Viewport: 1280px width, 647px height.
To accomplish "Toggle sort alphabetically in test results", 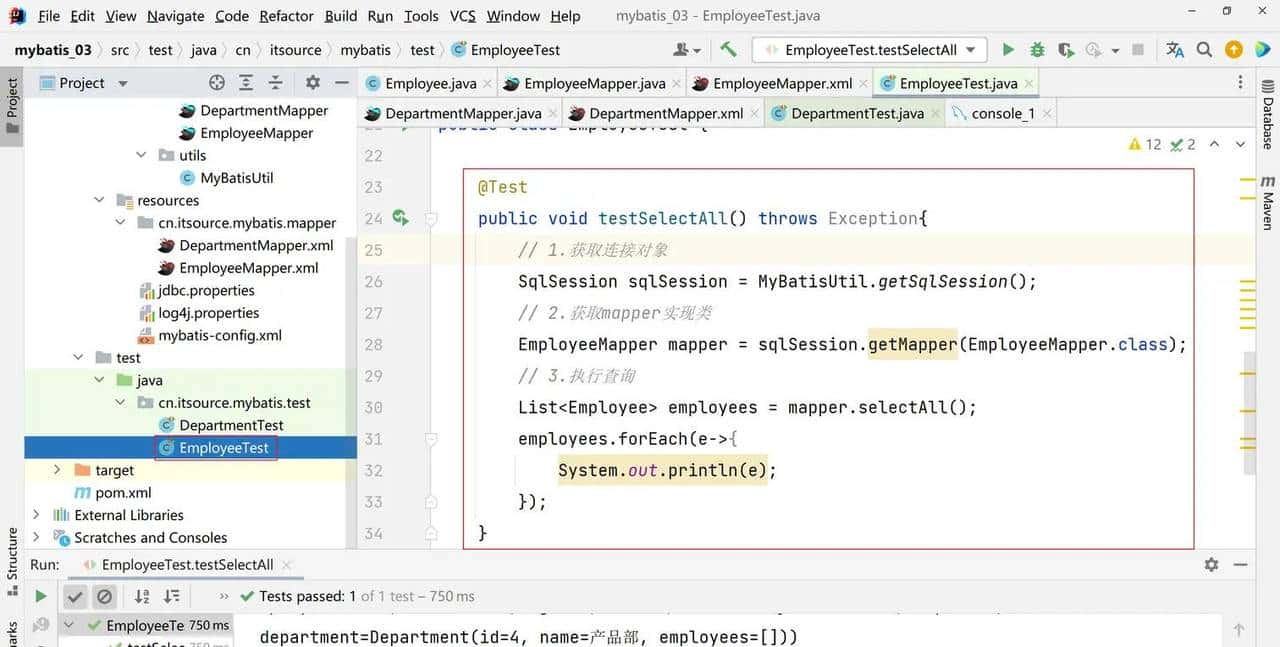I will tap(142, 597).
